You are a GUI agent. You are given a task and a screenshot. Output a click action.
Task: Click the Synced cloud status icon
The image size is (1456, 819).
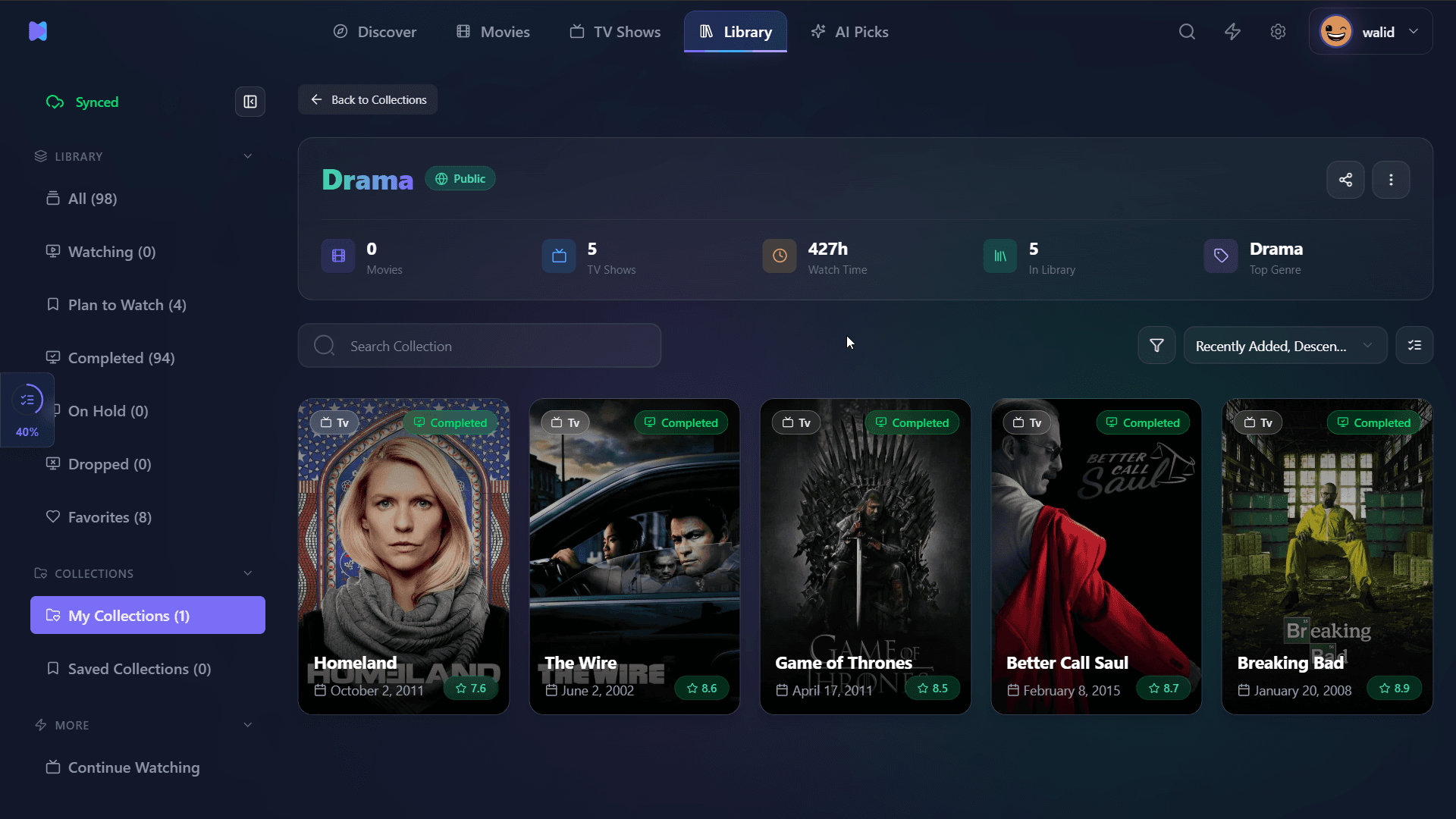pyautogui.click(x=55, y=102)
